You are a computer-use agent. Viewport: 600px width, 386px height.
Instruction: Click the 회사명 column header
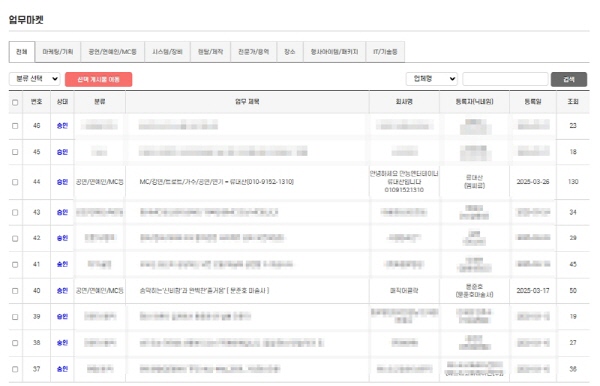[x=404, y=102]
